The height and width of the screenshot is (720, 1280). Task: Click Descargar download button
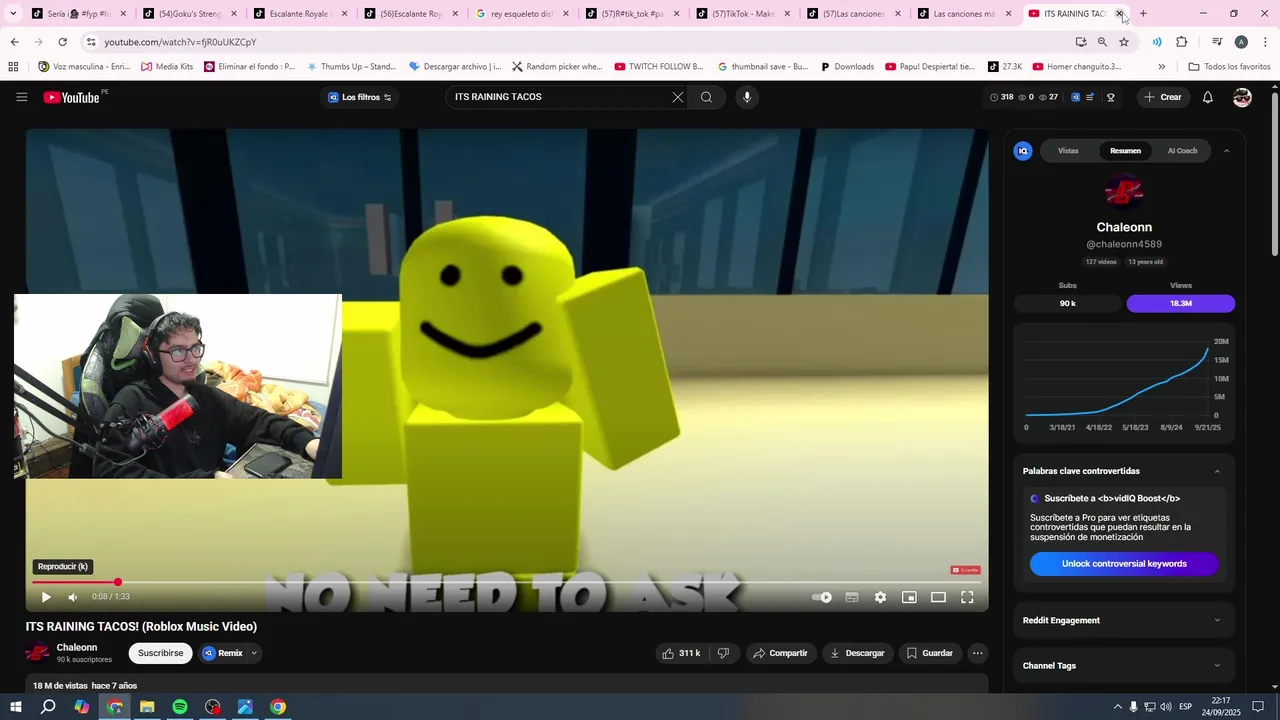pyautogui.click(x=857, y=653)
